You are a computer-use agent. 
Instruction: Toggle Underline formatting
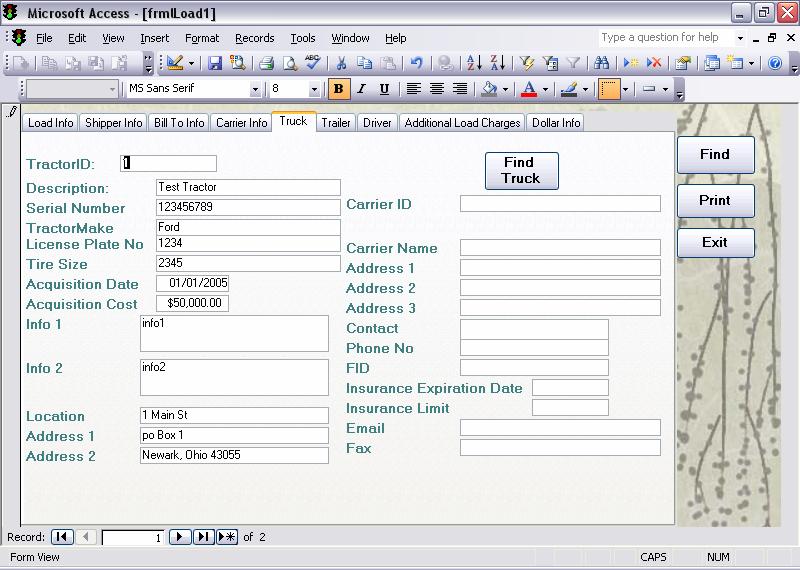point(384,89)
